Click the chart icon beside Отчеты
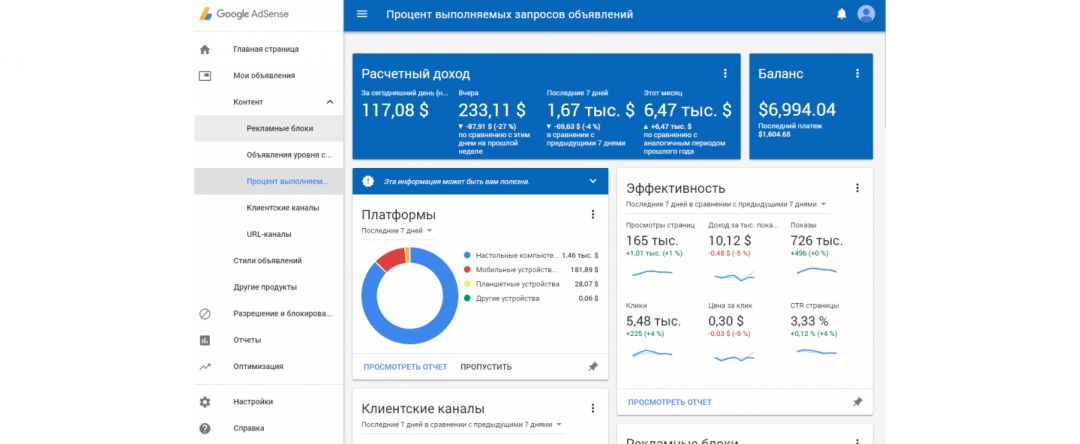 (x=205, y=340)
